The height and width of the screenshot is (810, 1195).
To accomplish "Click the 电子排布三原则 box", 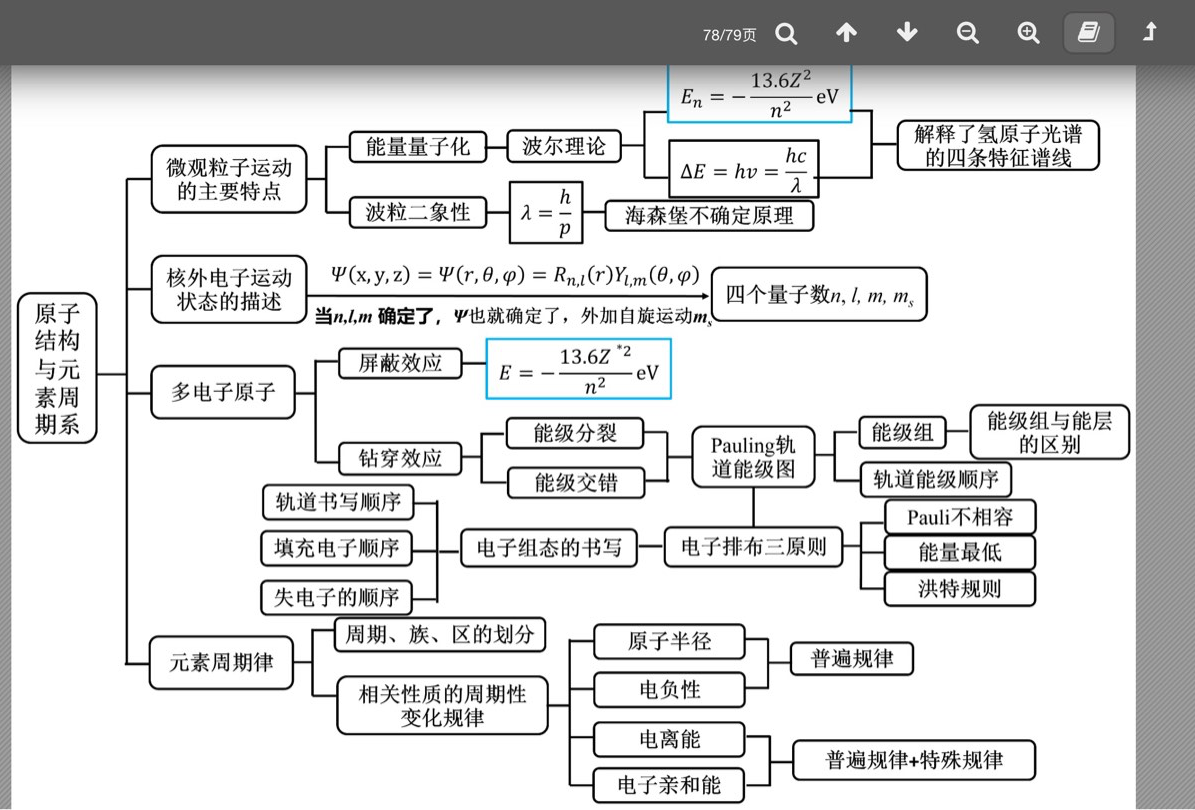I will click(x=753, y=547).
